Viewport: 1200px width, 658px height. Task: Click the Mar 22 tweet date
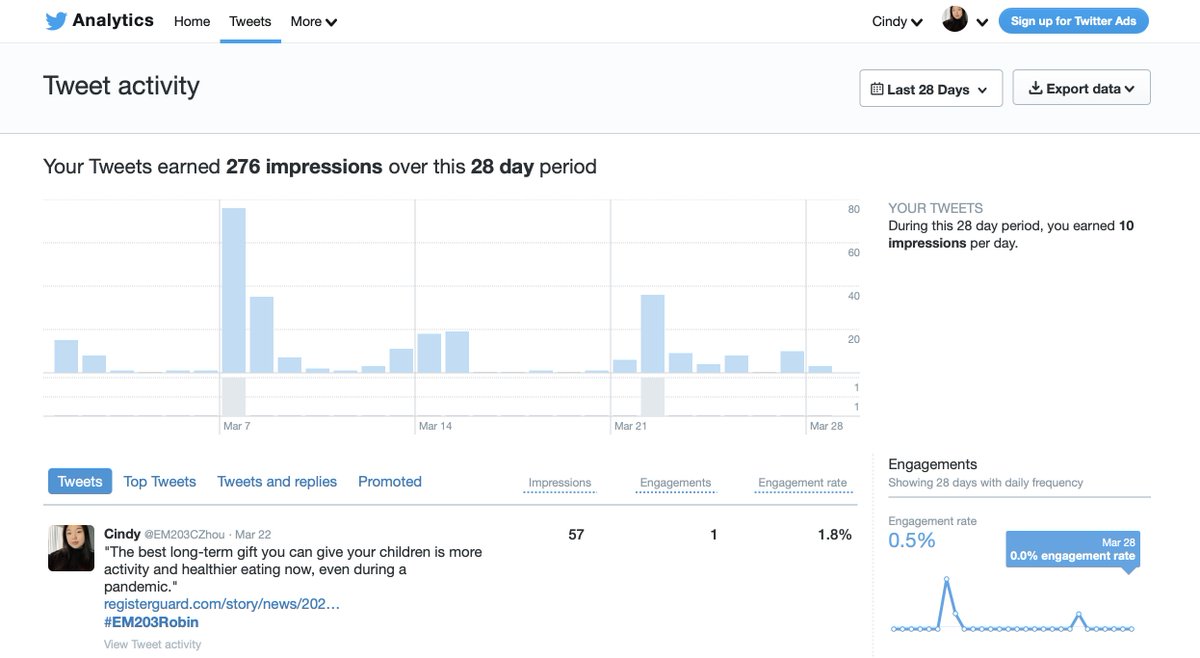253,535
